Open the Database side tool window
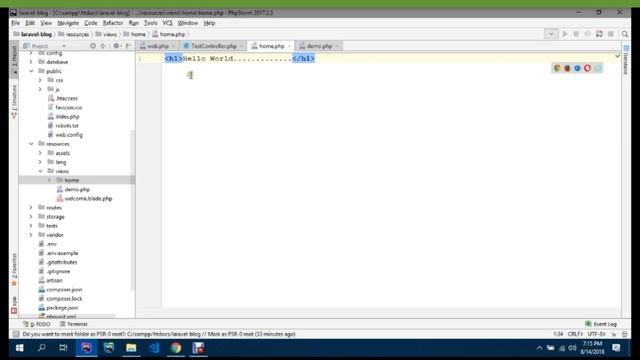The width and height of the screenshot is (640, 360). click(x=626, y=60)
